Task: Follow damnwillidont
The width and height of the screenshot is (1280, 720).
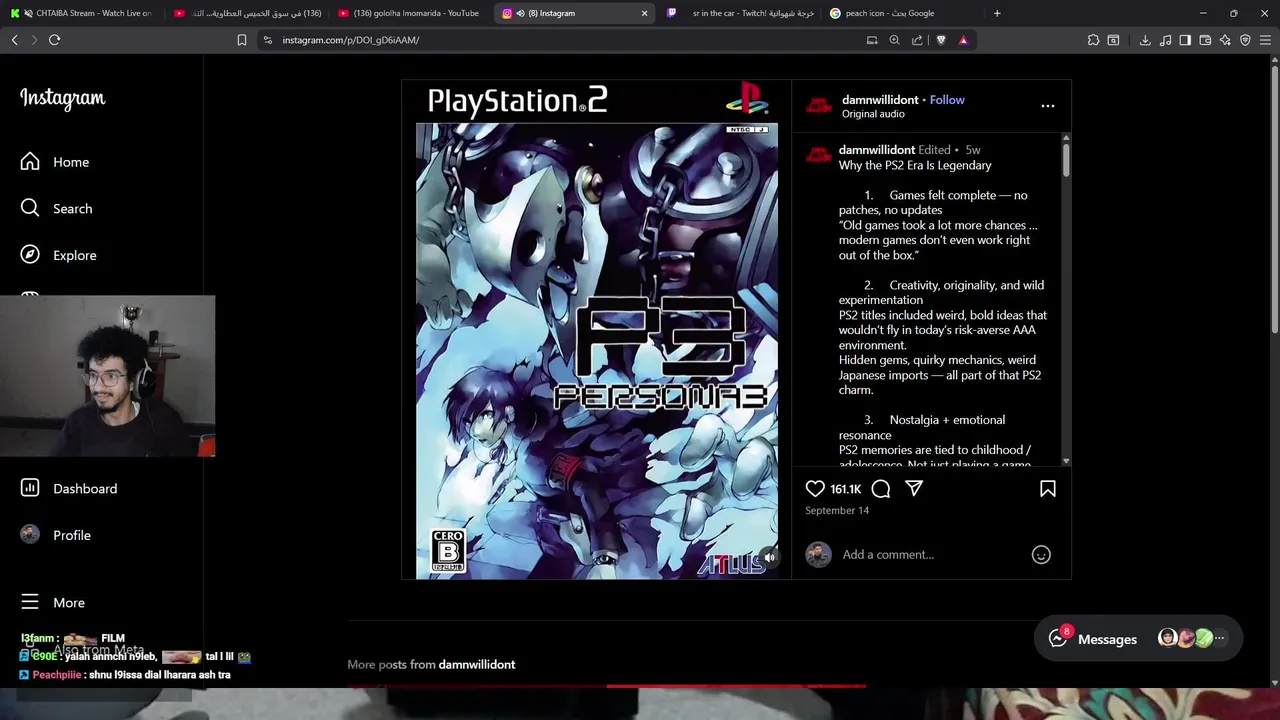Action: pyautogui.click(x=947, y=100)
